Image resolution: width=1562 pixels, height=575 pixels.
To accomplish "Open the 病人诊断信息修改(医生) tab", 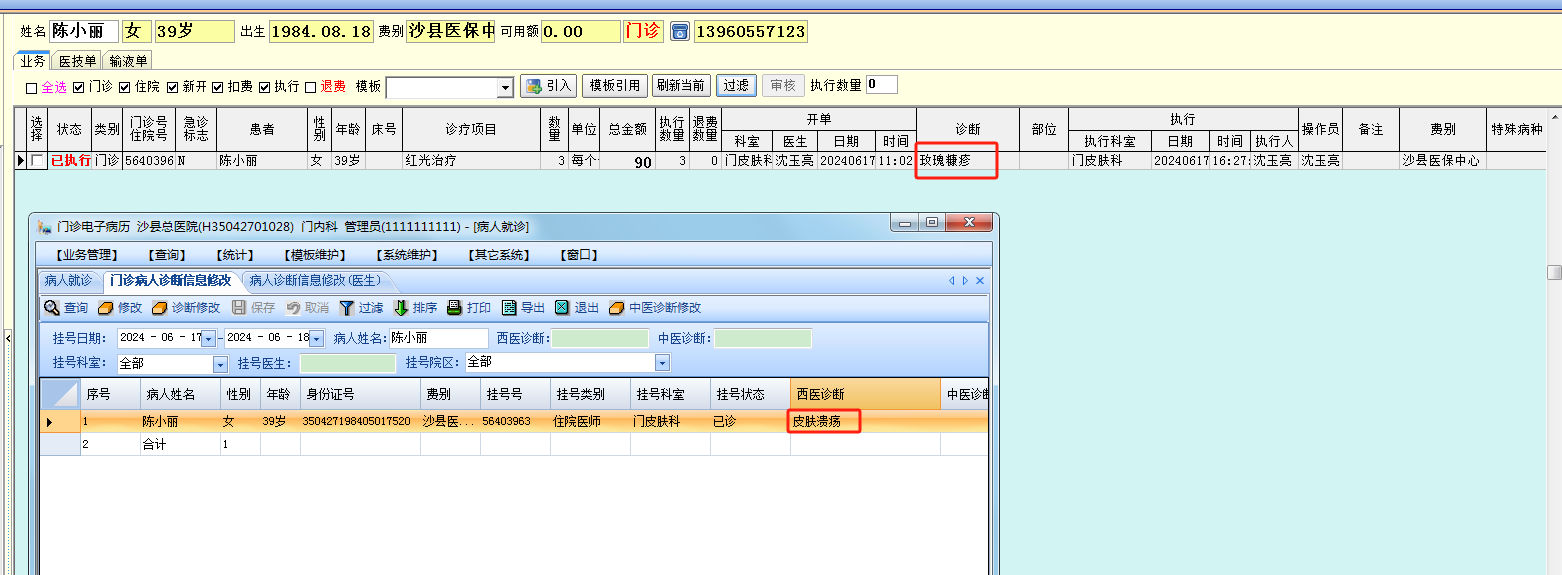I will pos(315,281).
